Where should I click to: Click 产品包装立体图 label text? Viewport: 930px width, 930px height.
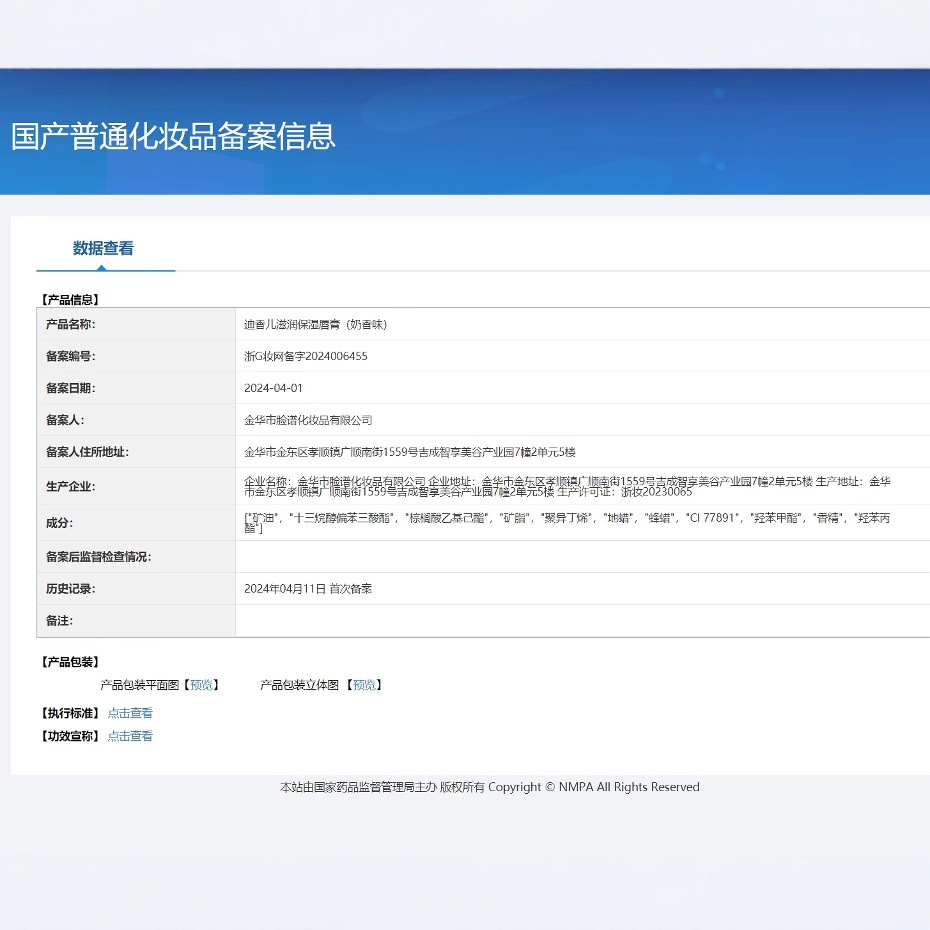coord(300,685)
